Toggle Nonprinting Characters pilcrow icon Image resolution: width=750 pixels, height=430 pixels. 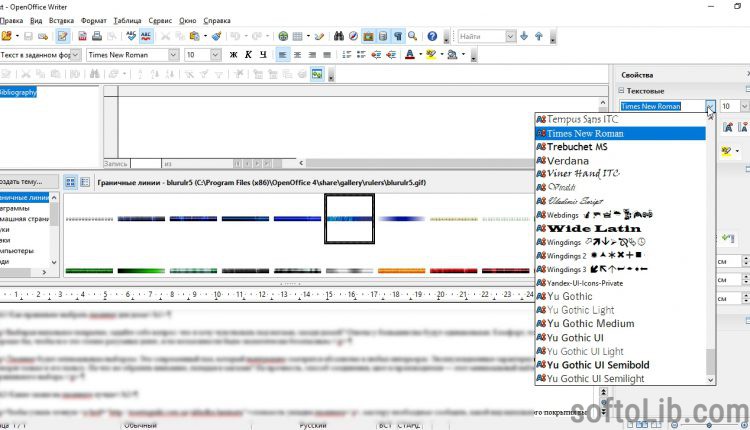[397, 36]
